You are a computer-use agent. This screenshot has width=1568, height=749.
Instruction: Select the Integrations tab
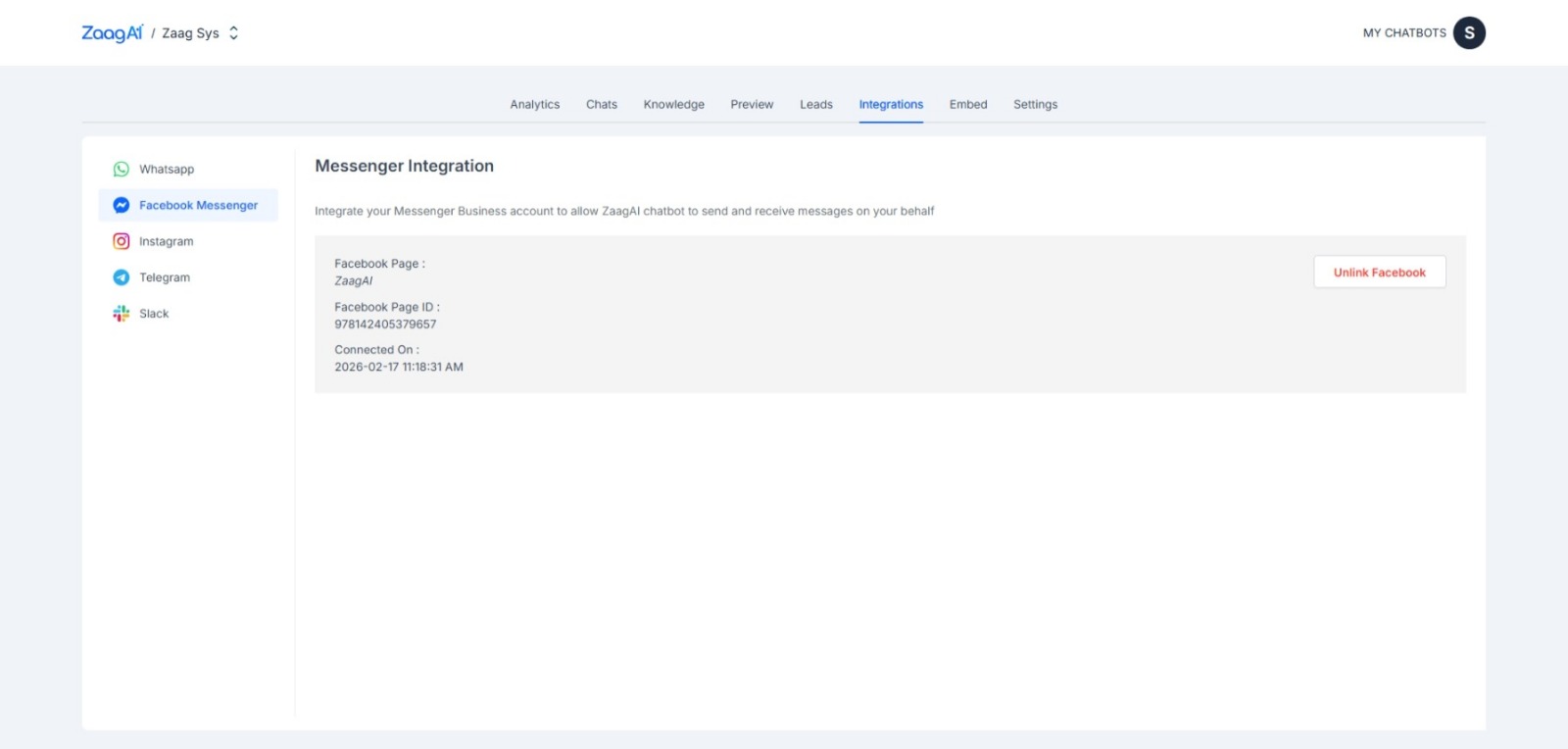pos(891,105)
